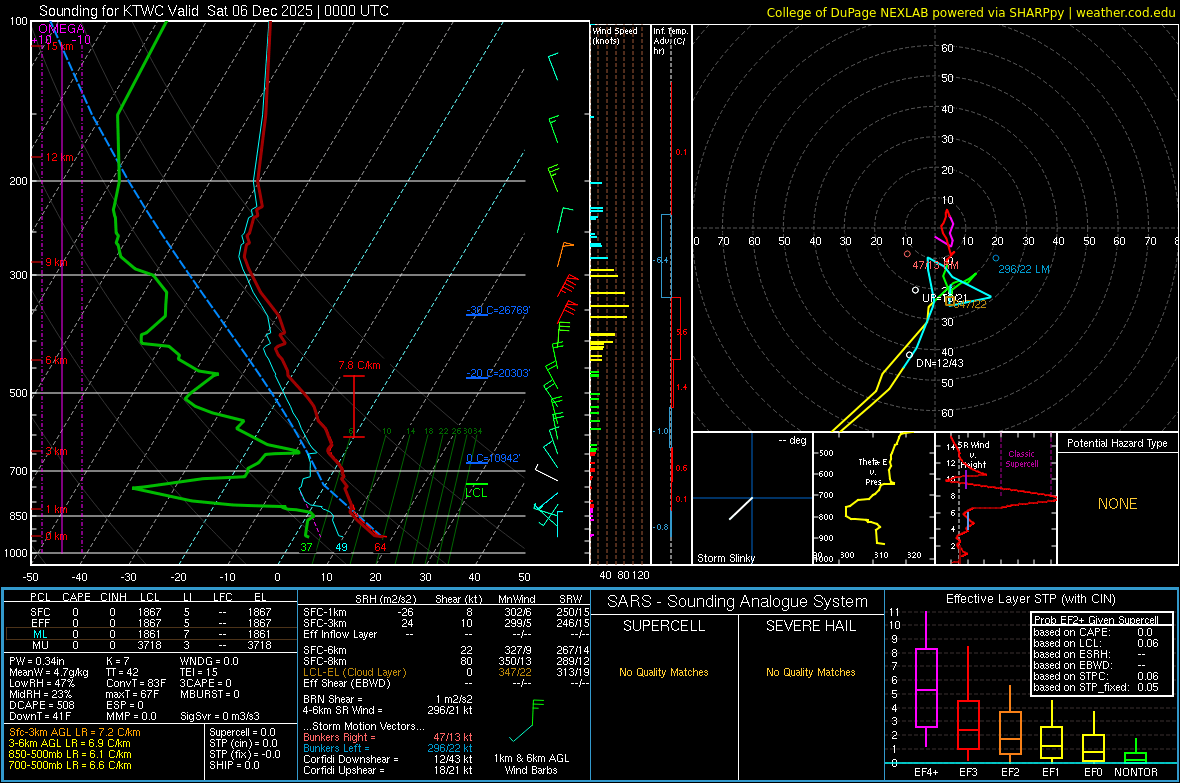This screenshot has height=783, width=1180.
Task: Click the '12 km' height marker
Action: tap(60, 157)
